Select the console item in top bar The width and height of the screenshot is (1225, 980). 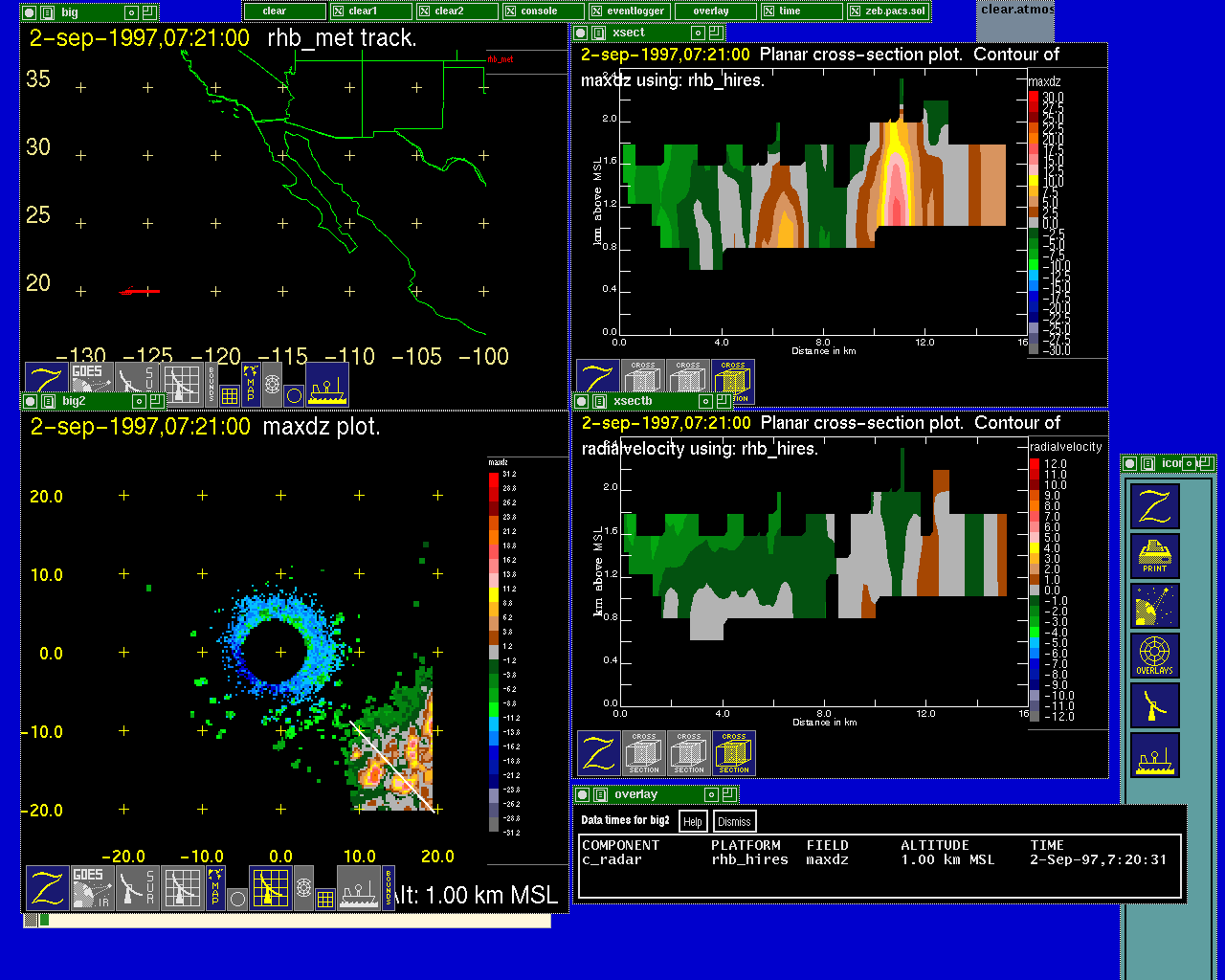pyautogui.click(x=539, y=11)
